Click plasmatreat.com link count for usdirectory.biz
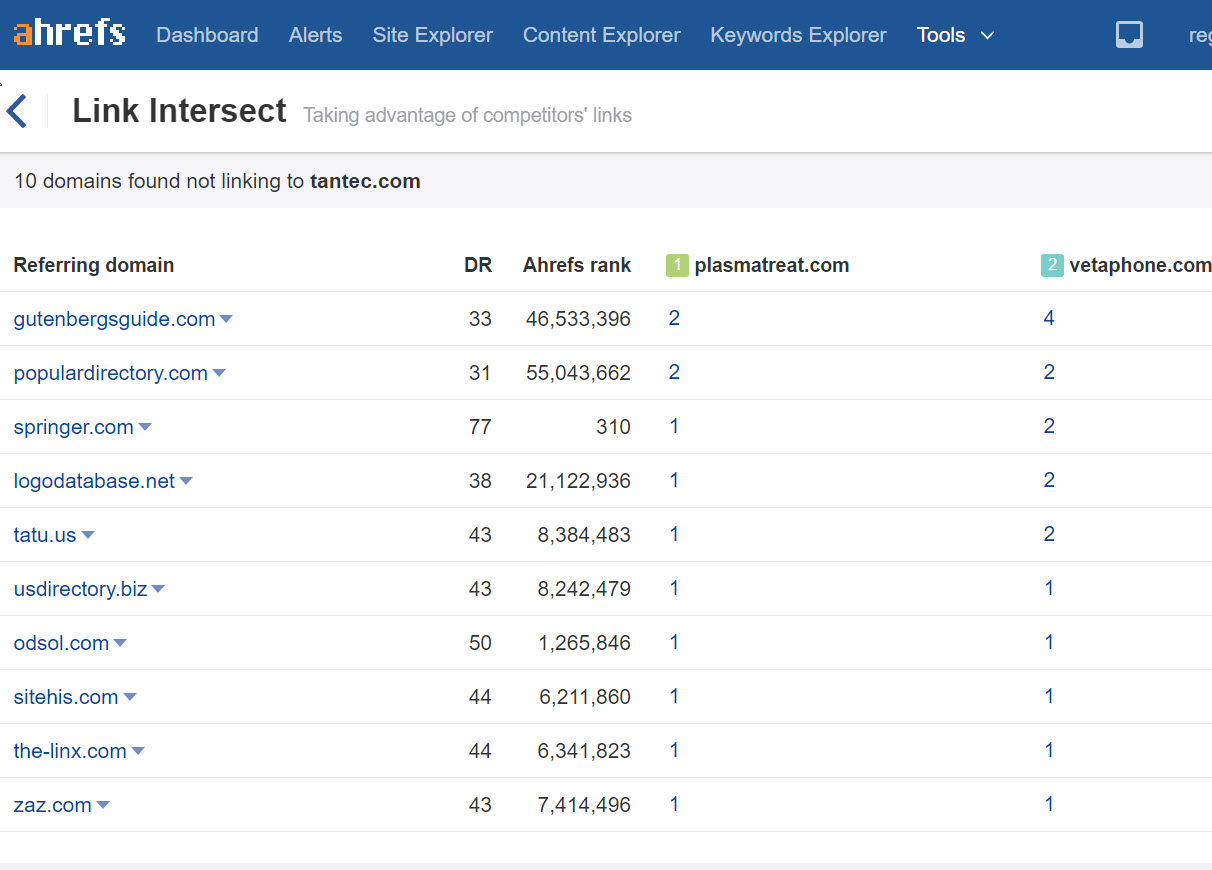This screenshot has width=1212, height=870. tap(674, 588)
